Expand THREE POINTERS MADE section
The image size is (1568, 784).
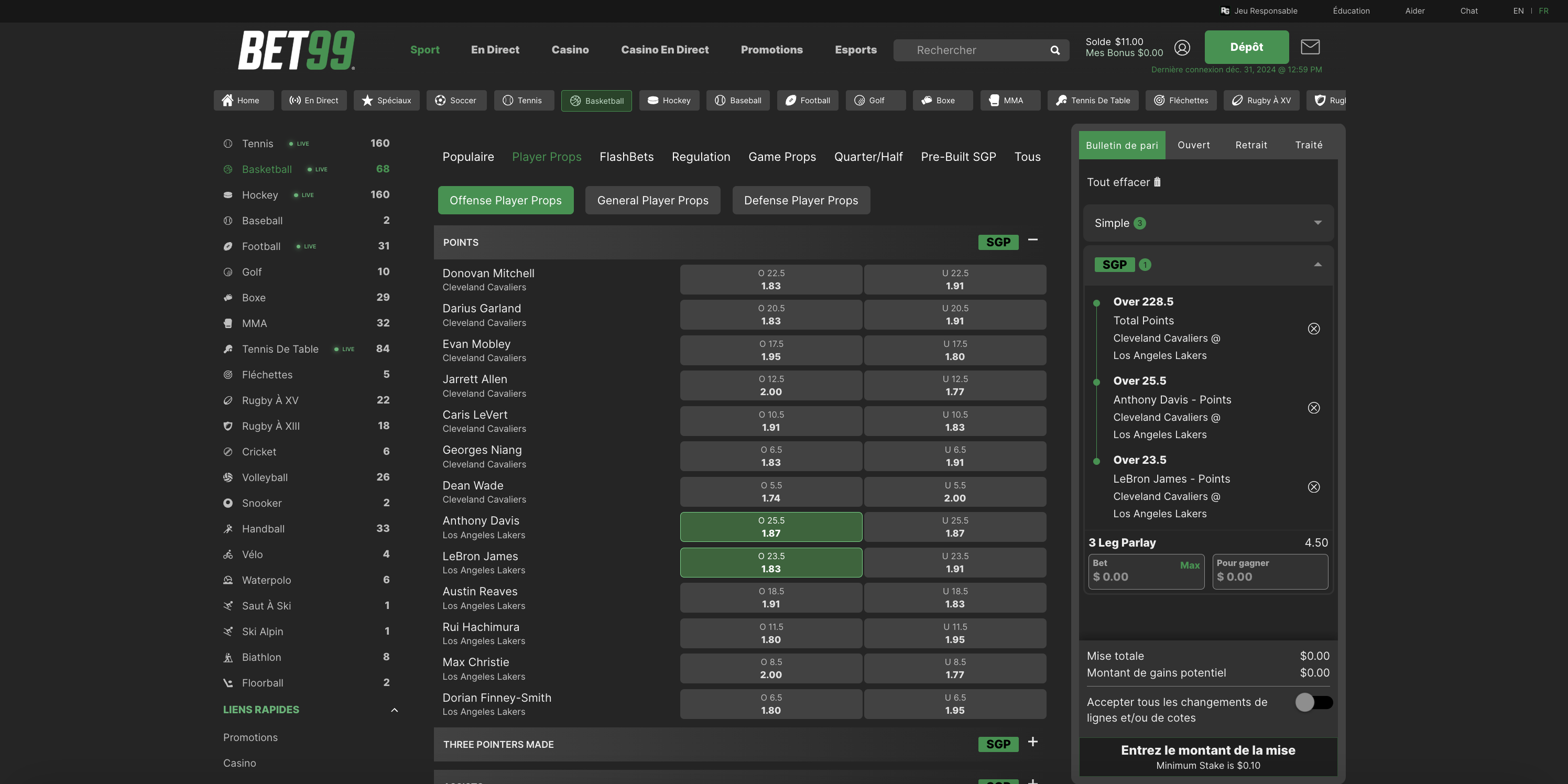pyautogui.click(x=1033, y=742)
